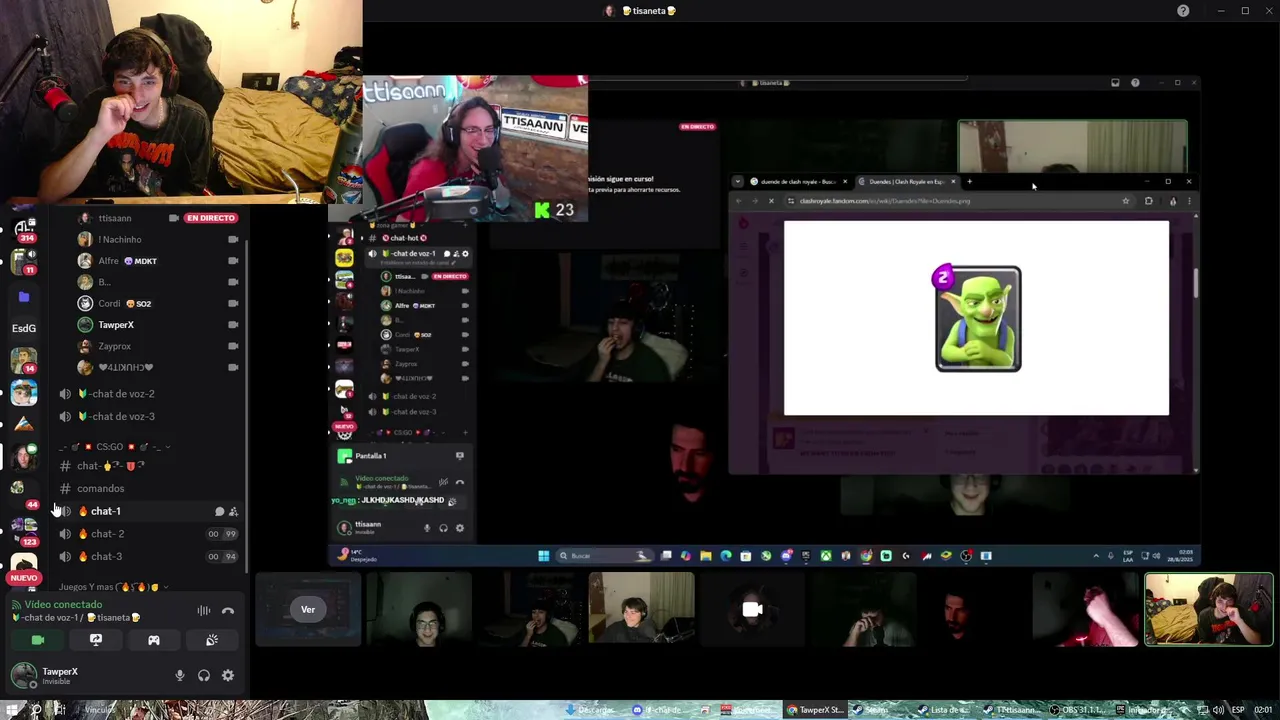1280x720 pixels.
Task: Open the server with the 14 badge
Action: [x=24, y=360]
